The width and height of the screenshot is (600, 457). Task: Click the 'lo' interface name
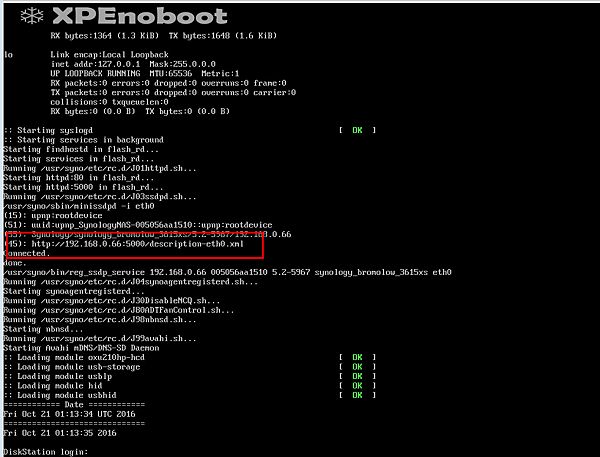[8, 55]
